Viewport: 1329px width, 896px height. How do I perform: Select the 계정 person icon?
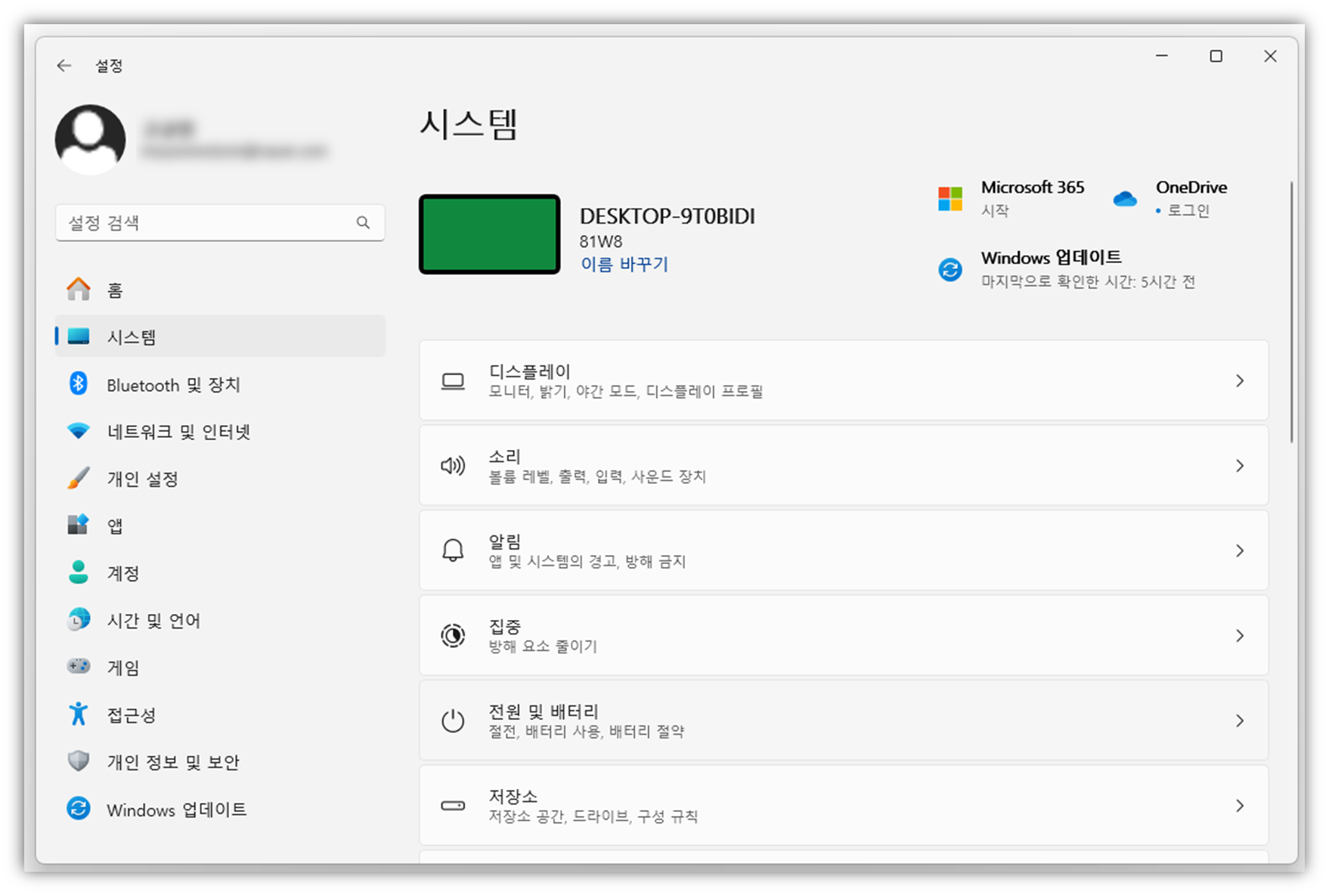(78, 572)
